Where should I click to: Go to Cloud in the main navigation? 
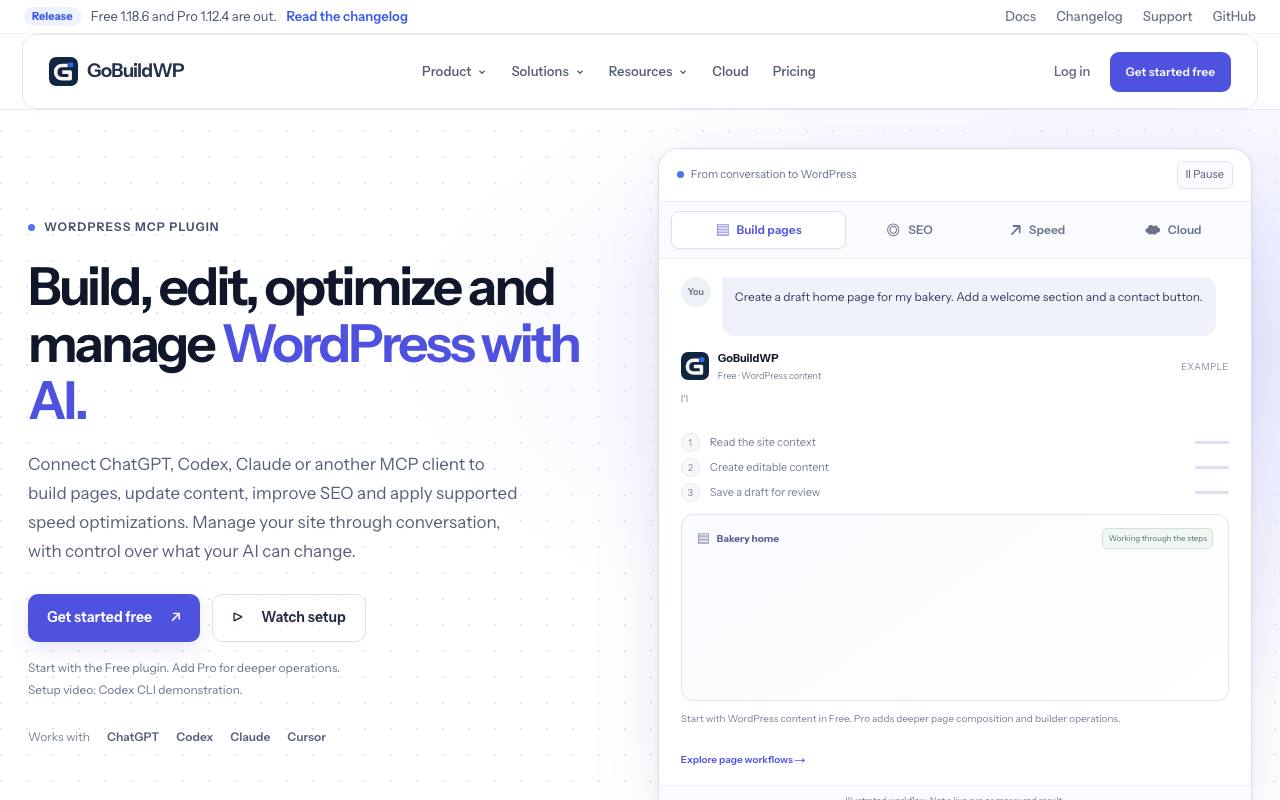pyautogui.click(x=730, y=71)
